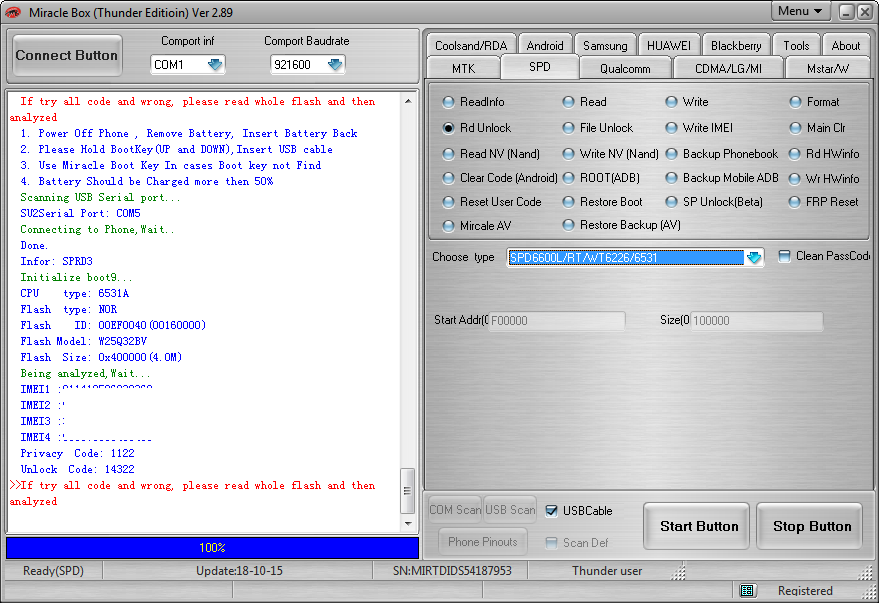879x603 pixels.
Task: Click the Size input field
Action: (756, 321)
